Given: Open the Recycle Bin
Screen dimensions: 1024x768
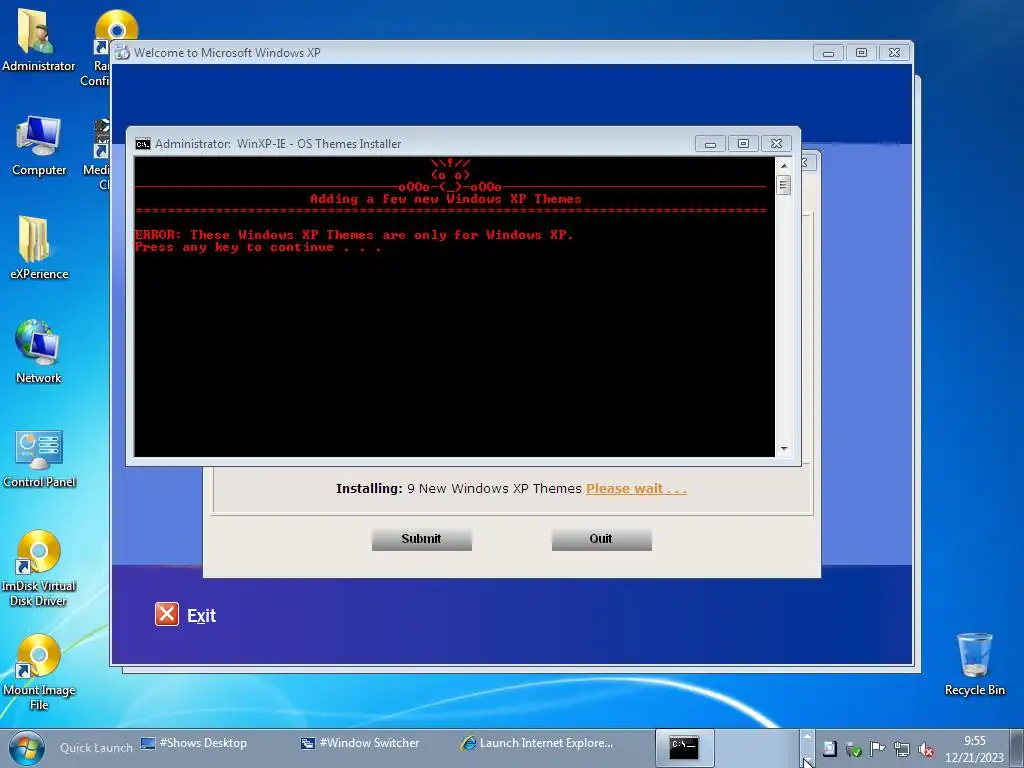Looking at the screenshot, I should [x=974, y=664].
